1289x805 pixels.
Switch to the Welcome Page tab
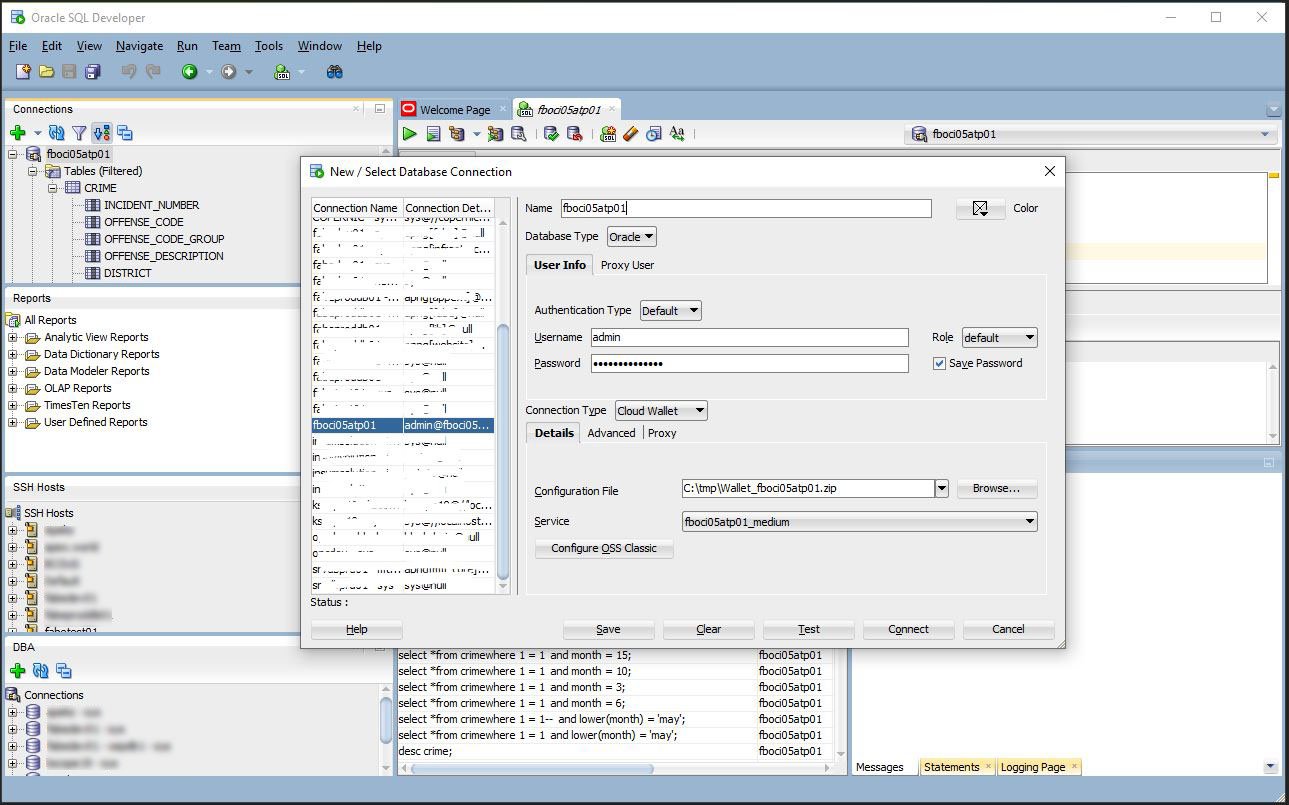pyautogui.click(x=454, y=110)
